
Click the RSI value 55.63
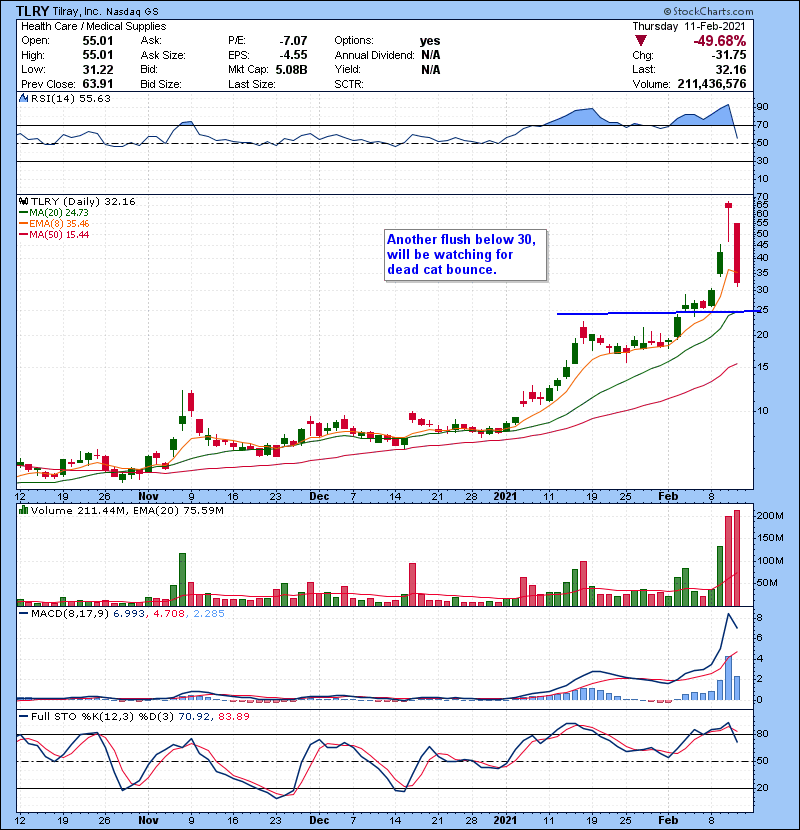(94, 98)
